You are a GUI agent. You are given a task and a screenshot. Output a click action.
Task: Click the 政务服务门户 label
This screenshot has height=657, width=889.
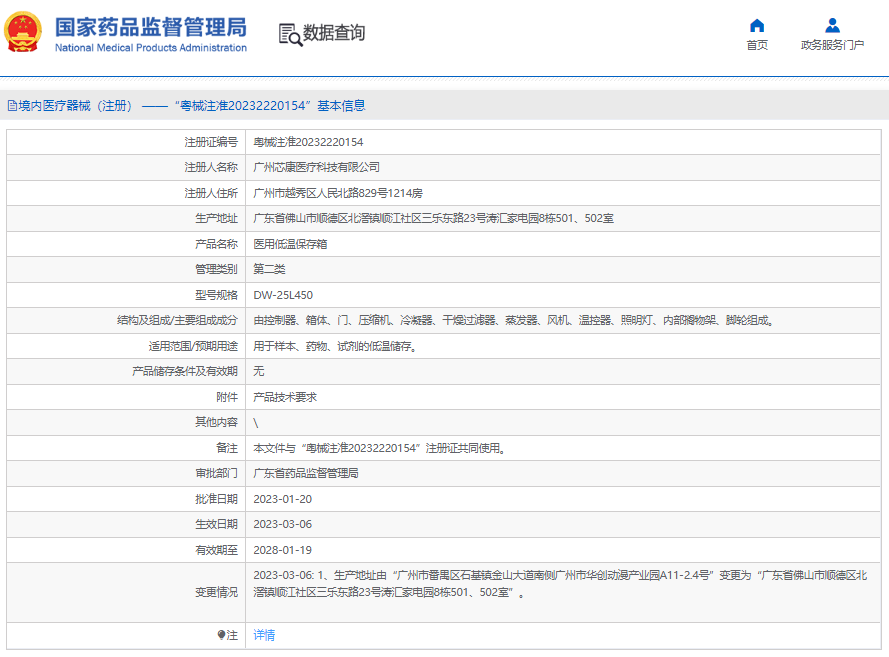coord(832,45)
